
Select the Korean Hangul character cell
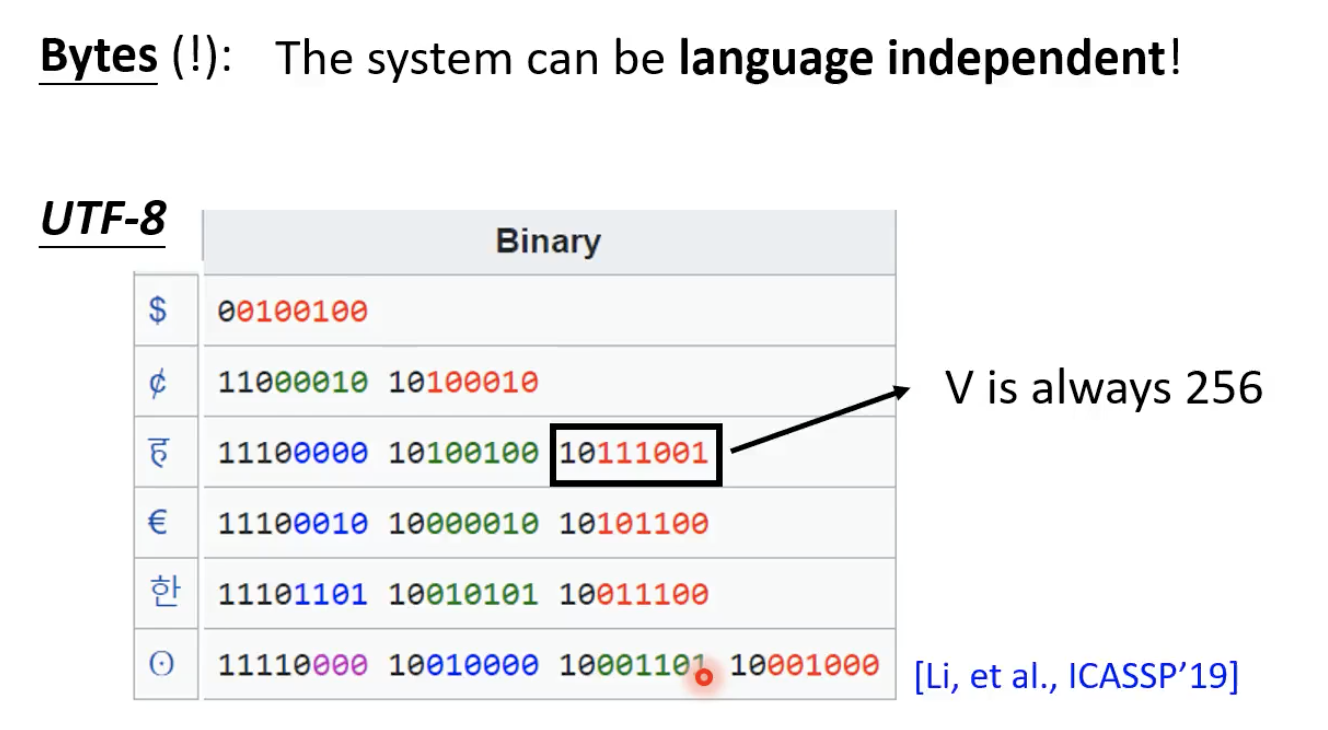point(160,593)
